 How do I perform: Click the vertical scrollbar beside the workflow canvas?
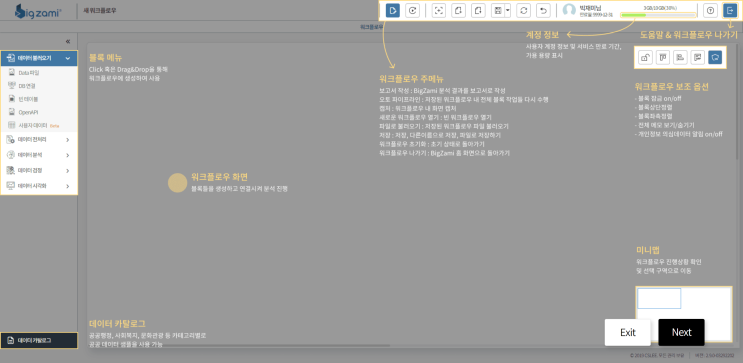pos(736,102)
